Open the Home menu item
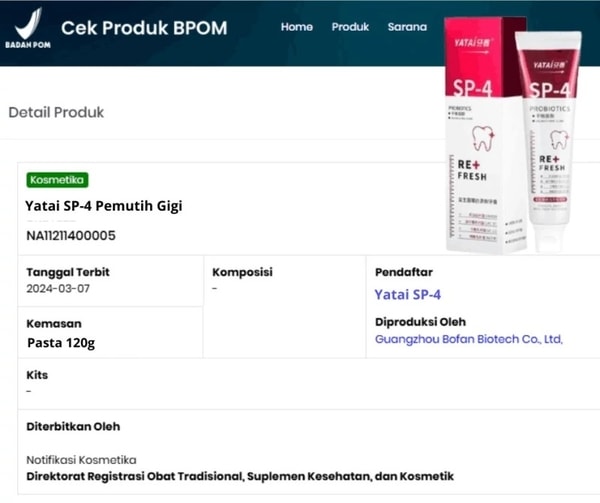The height and width of the screenshot is (503, 600). click(297, 27)
